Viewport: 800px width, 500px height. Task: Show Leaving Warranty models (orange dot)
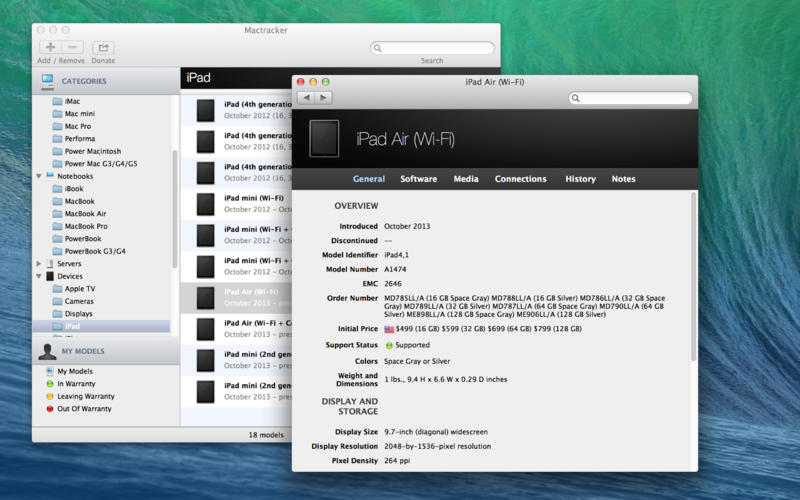[x=49, y=396]
